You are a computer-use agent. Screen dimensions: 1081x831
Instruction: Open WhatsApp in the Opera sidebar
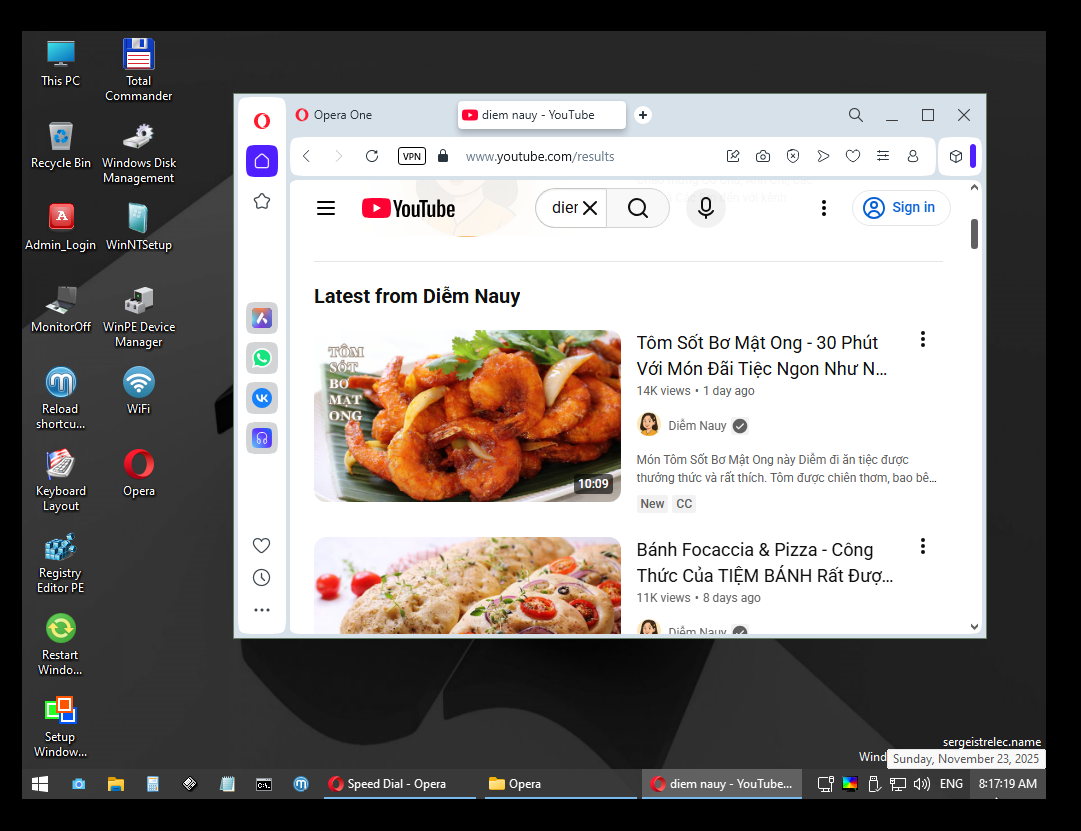pyautogui.click(x=262, y=358)
